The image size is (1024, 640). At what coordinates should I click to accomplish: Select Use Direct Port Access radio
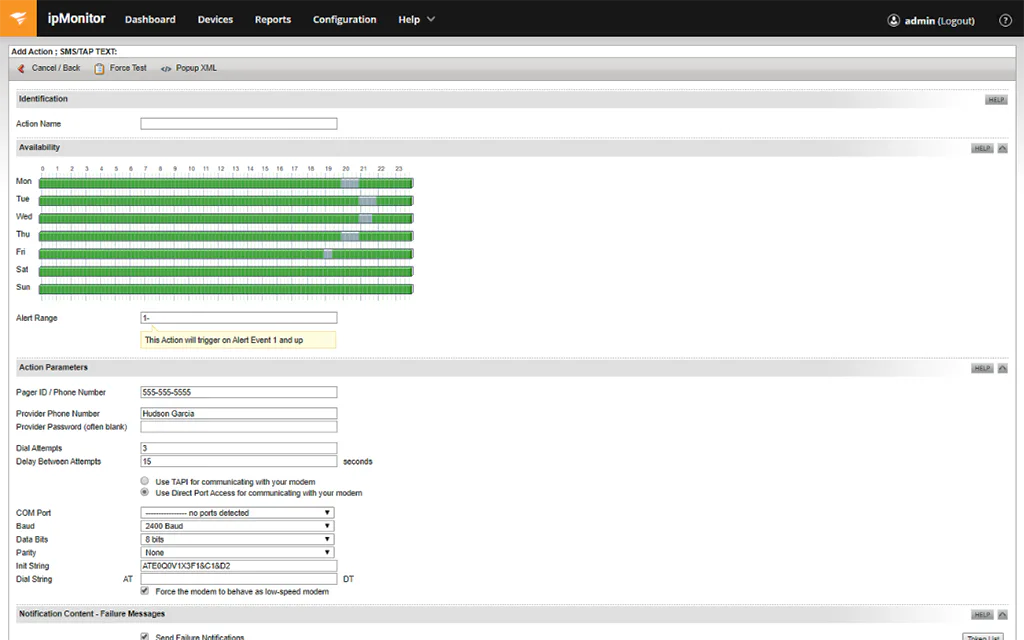[144, 492]
